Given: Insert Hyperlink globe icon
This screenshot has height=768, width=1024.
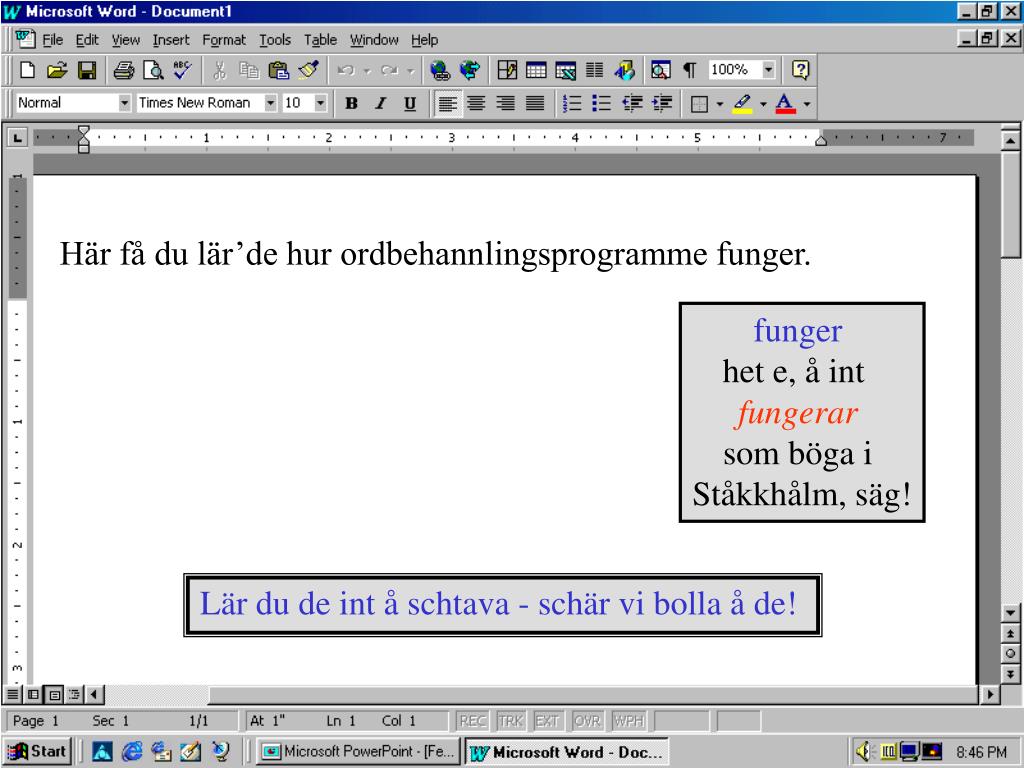Looking at the screenshot, I should tap(440, 69).
